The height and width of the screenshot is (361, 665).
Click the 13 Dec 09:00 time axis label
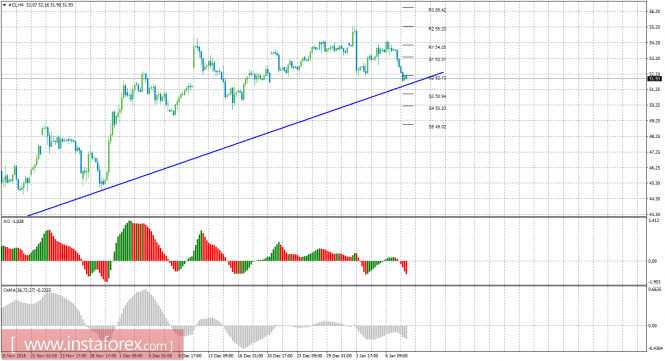tap(221, 356)
